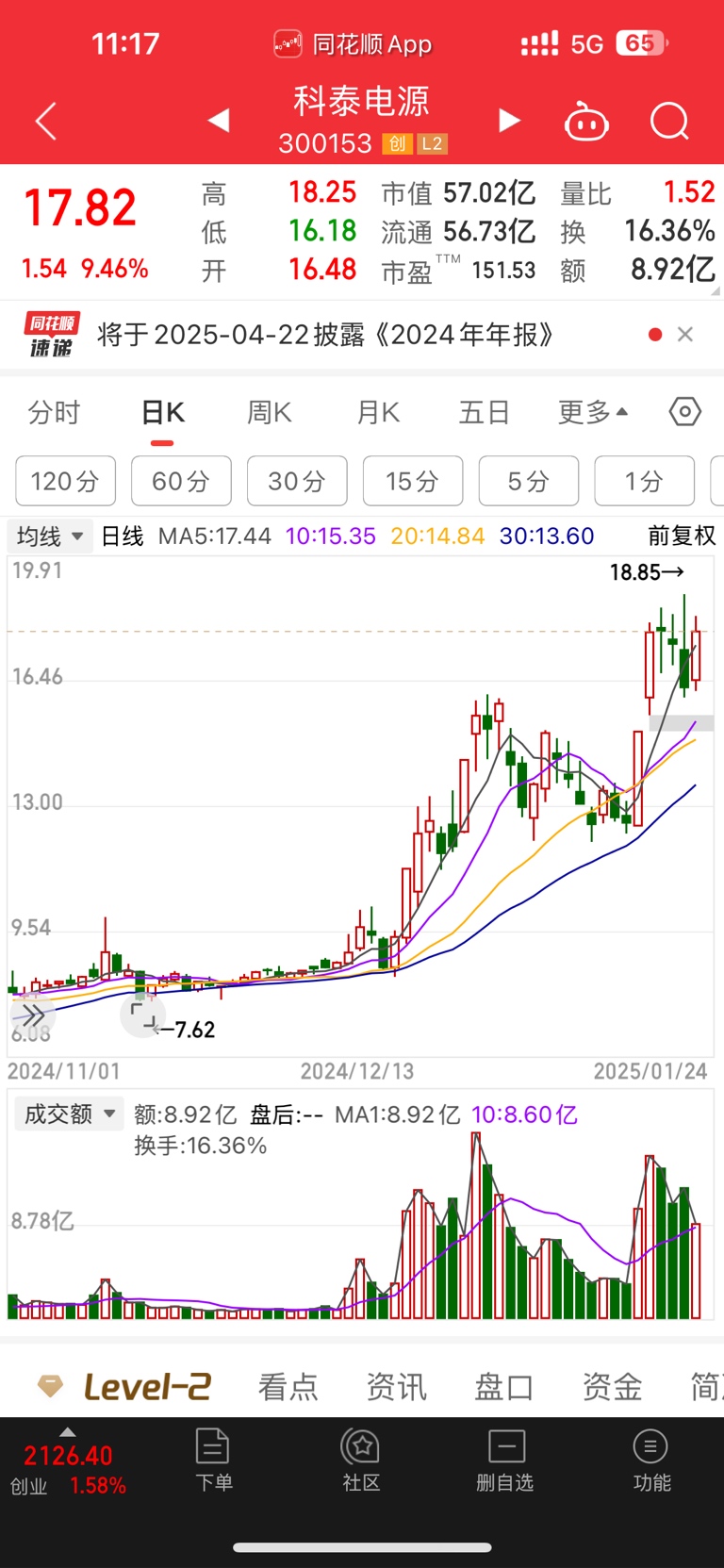Tap the double-arrow expand chart icon
This screenshot has height=1568, width=724.
32,1015
